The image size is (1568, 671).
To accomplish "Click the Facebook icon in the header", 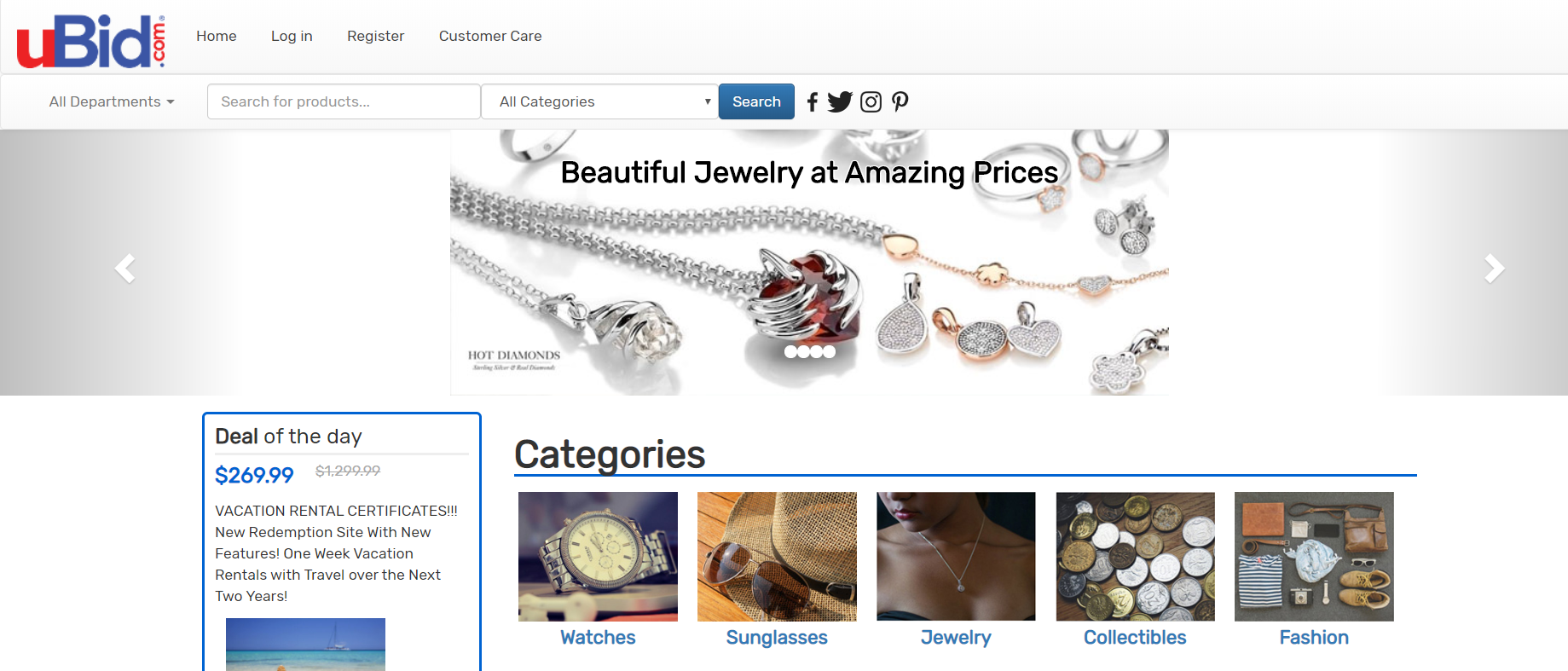I will pos(813,101).
